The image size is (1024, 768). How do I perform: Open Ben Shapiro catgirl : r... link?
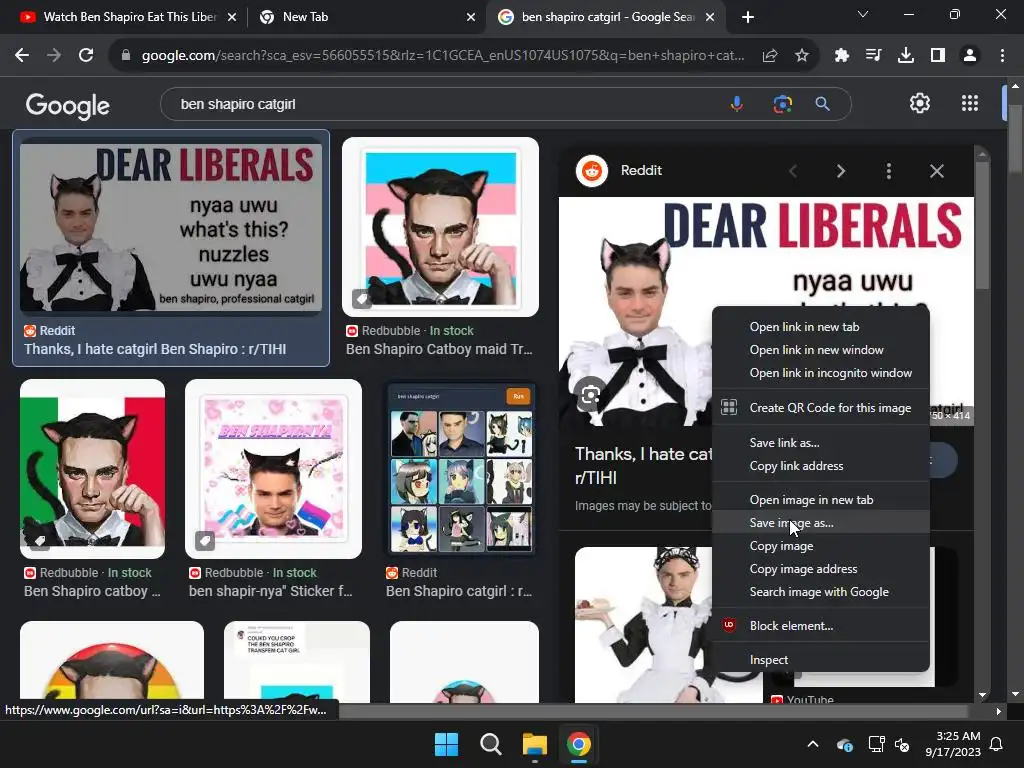tap(458, 591)
